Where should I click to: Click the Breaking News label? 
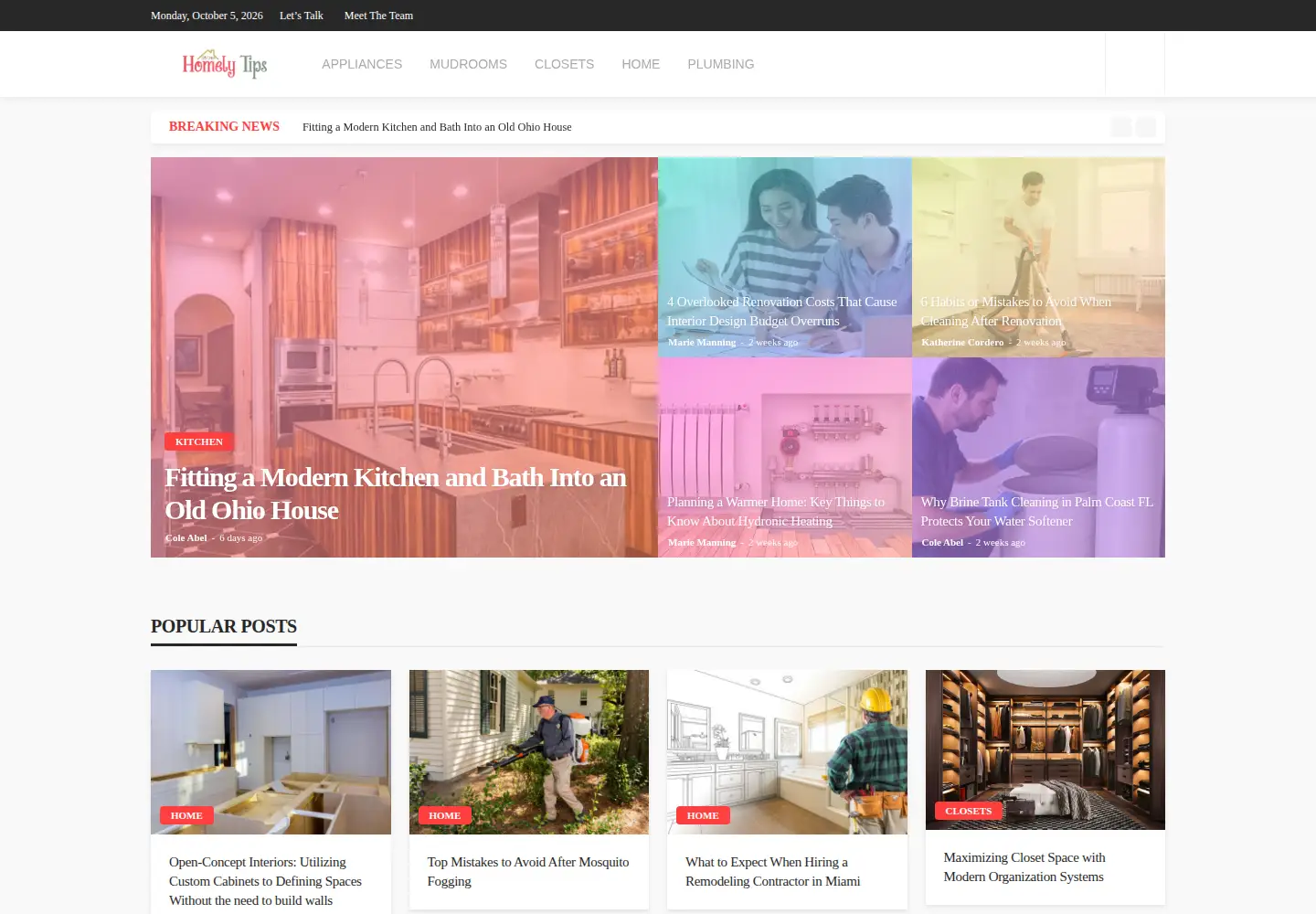(224, 126)
